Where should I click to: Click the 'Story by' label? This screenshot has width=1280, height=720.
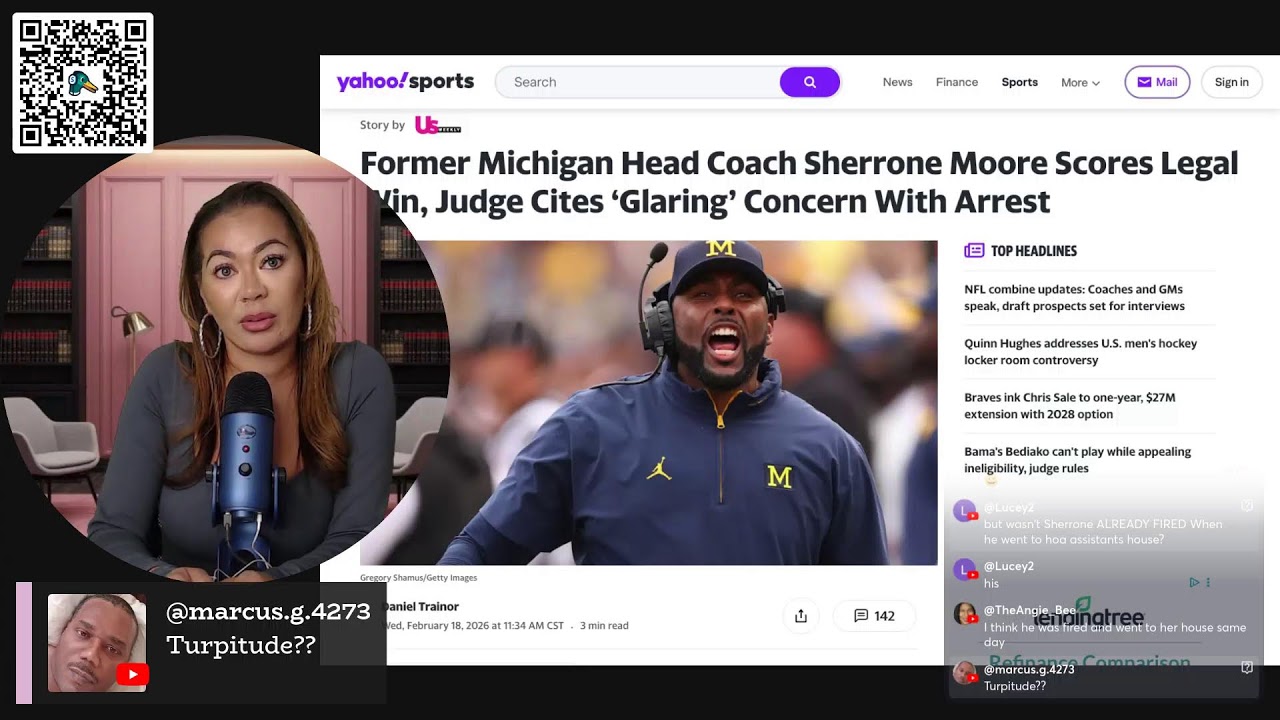[x=382, y=125]
